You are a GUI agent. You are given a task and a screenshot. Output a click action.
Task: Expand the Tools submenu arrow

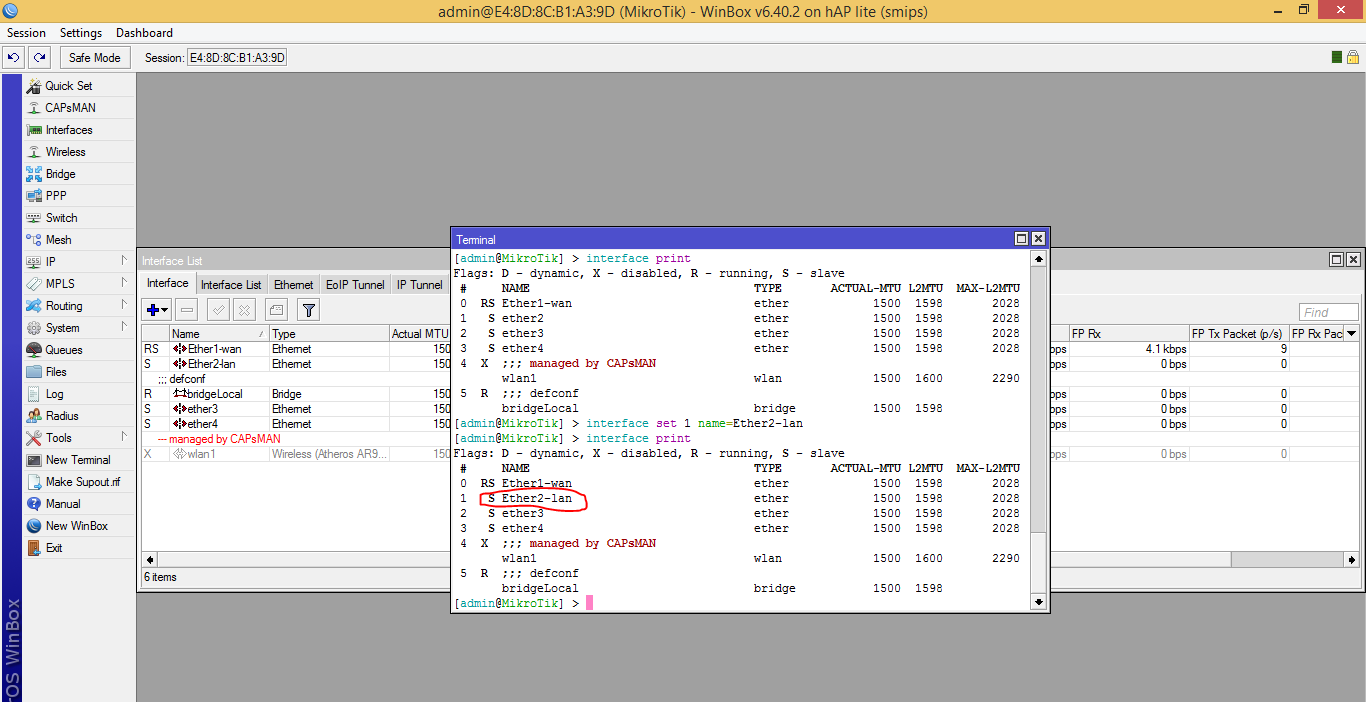click(125, 437)
